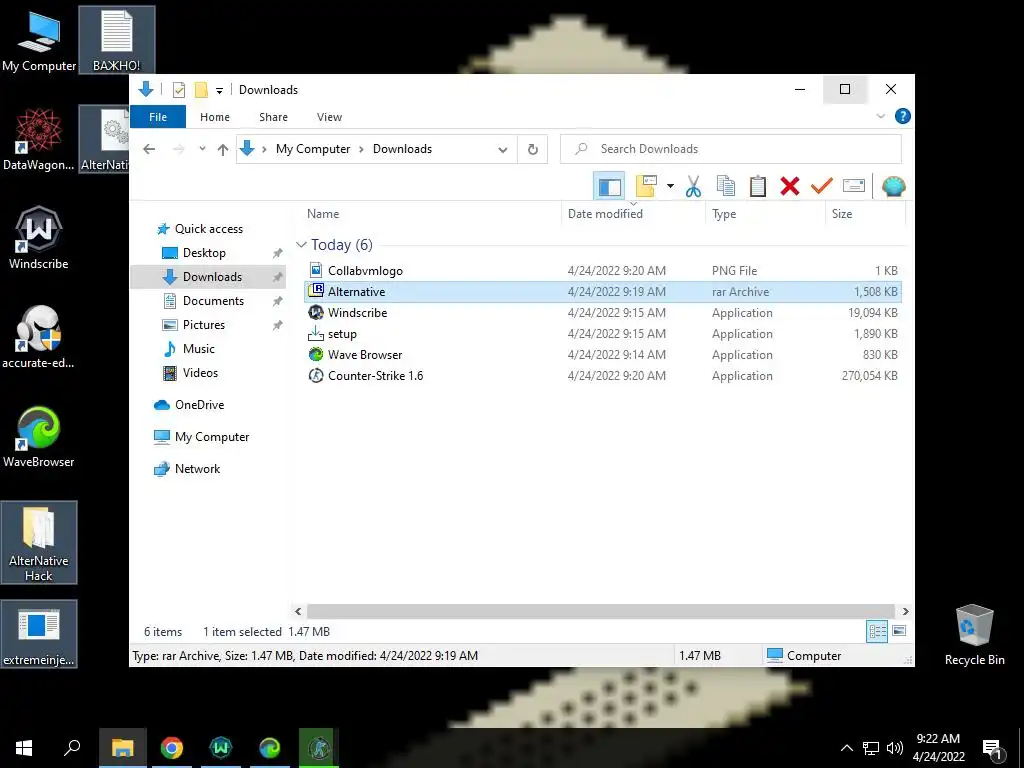The height and width of the screenshot is (768, 1024).
Task: Refresh the Downloads folder
Action: 533,150
